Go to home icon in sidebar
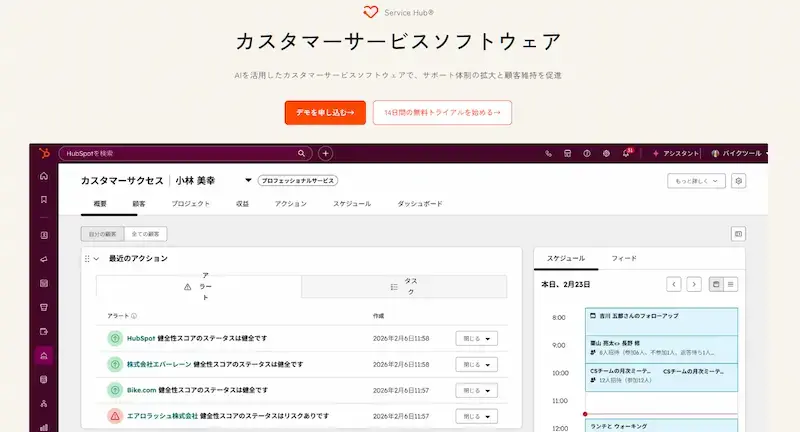Viewport: 800px width, 432px height. point(44,176)
